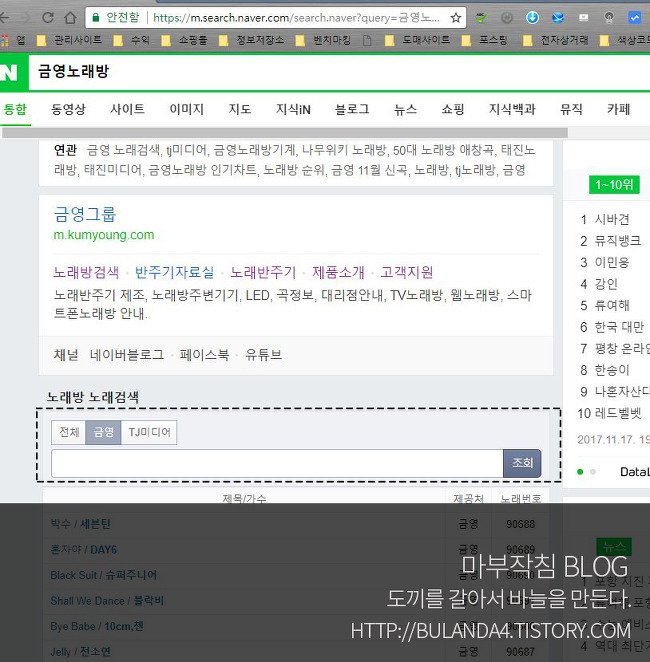Open the 사이트 tab

point(127,109)
